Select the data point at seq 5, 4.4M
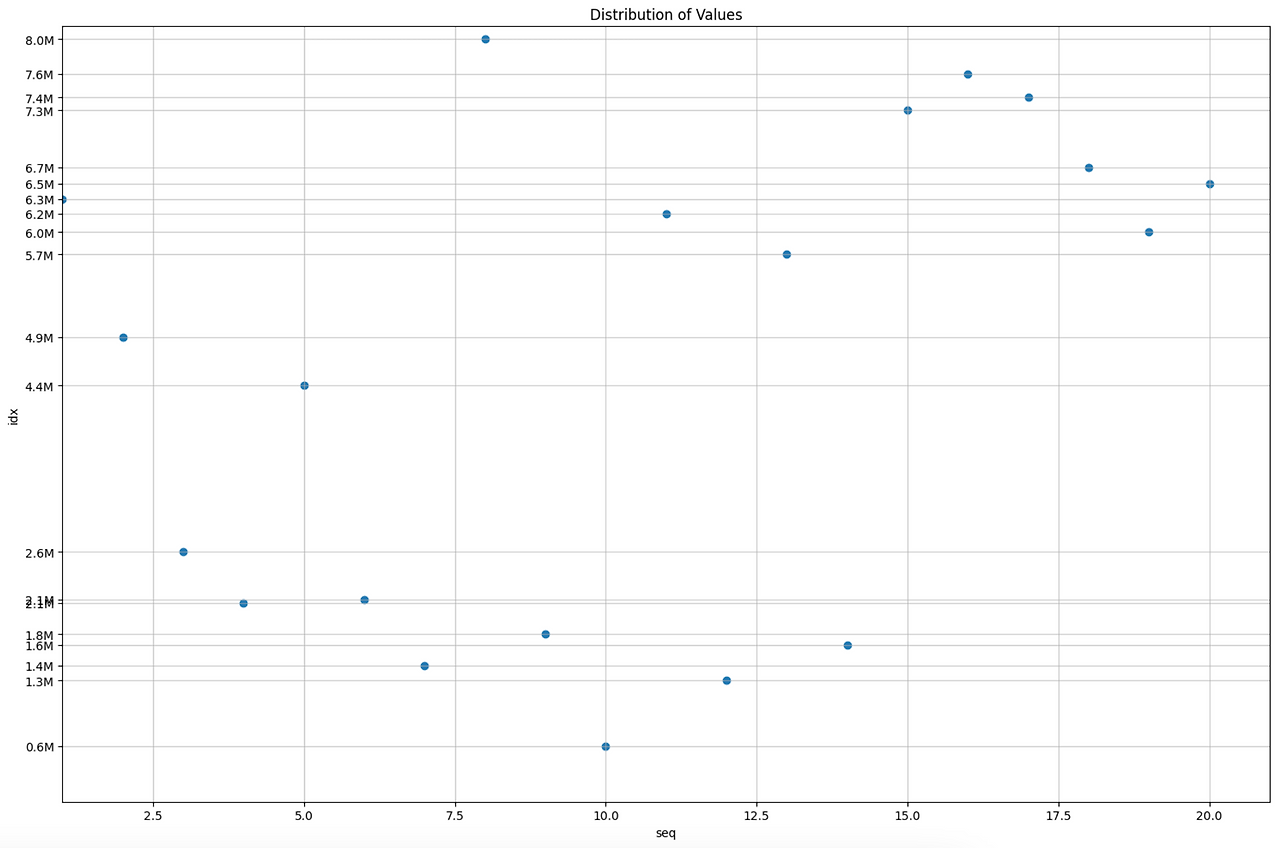This screenshot has height=848, width=1280. click(x=304, y=386)
